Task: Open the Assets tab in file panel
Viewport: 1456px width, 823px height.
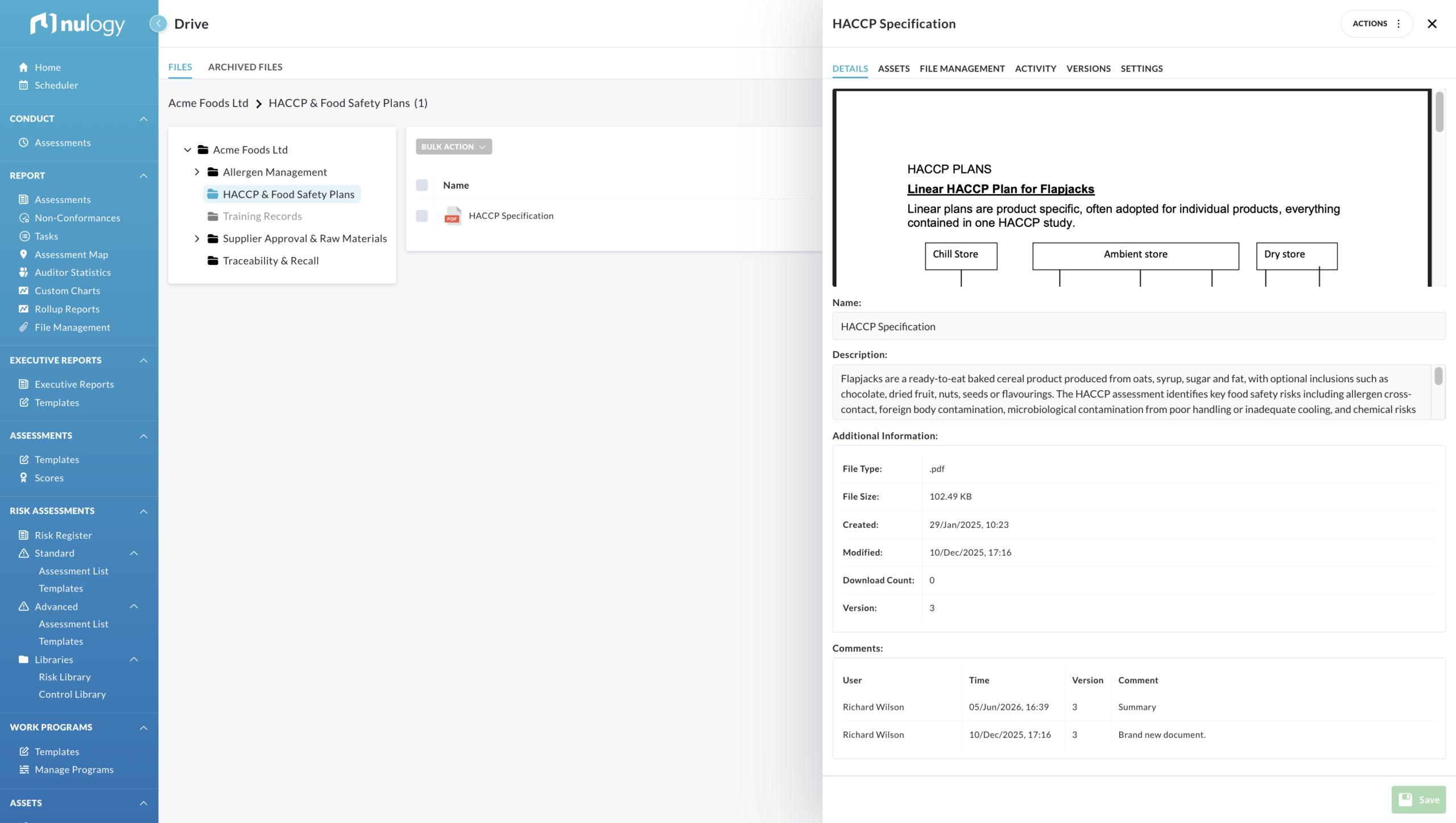Action: pyautogui.click(x=894, y=68)
